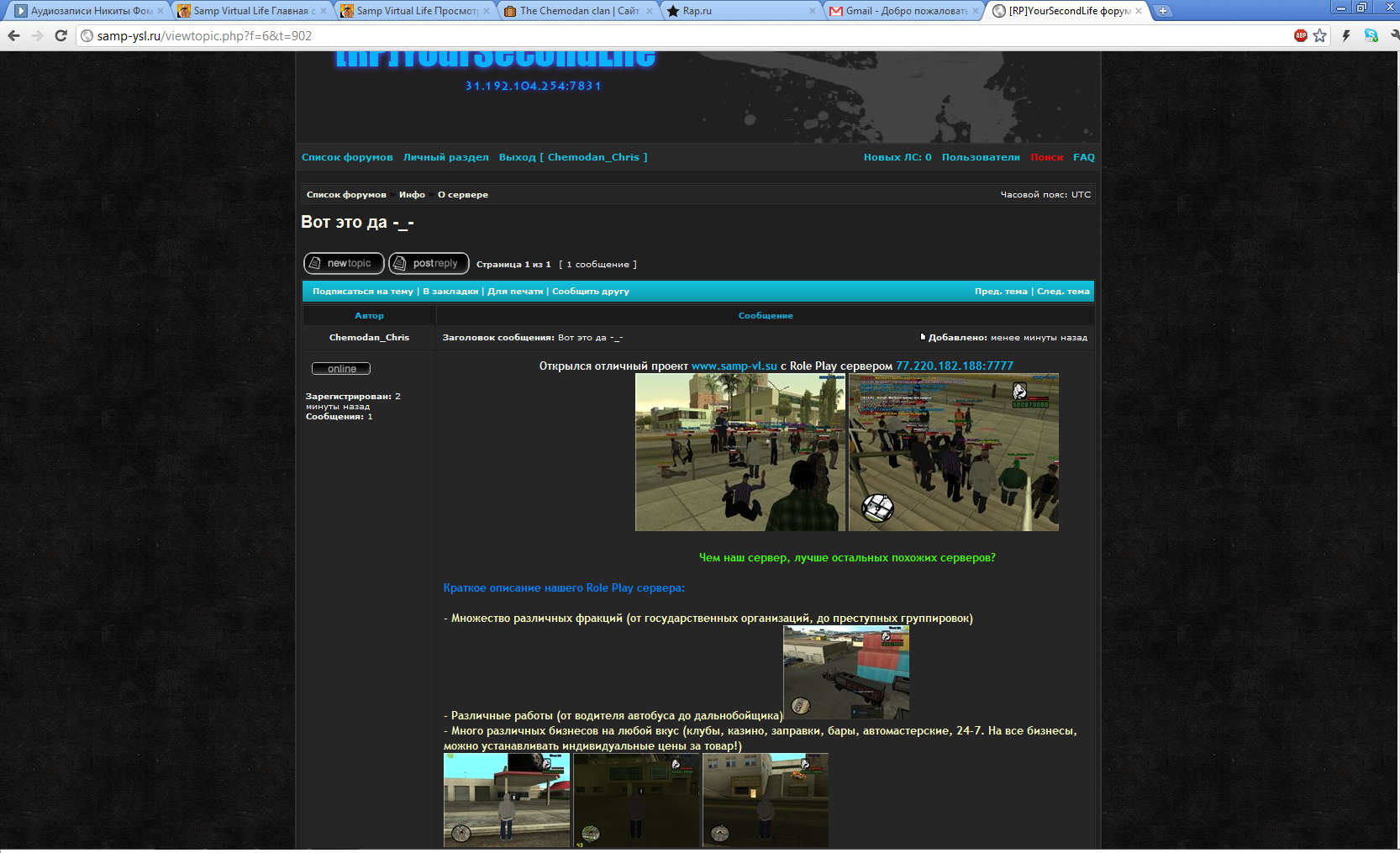Click 'О сервере' in the breadcrumb

pos(463,194)
